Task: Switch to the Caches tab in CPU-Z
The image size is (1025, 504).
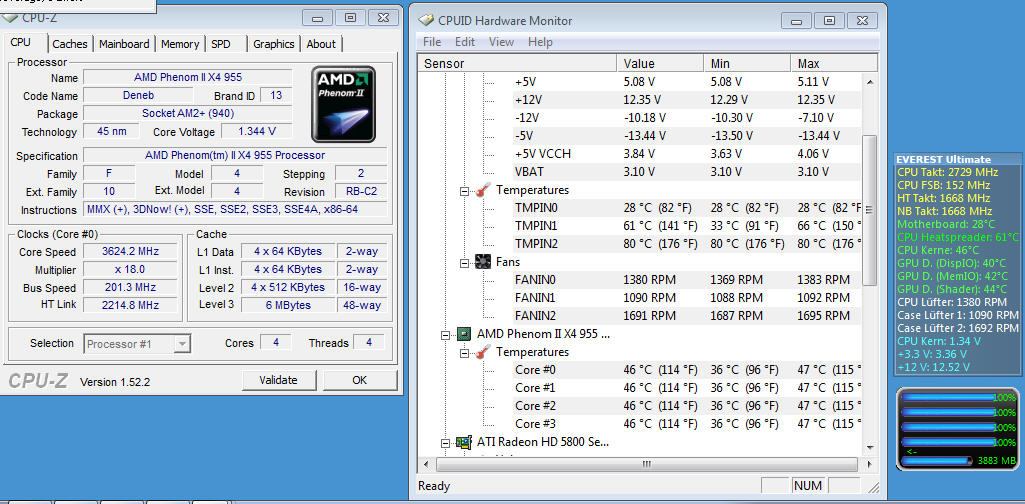Action: (x=69, y=44)
